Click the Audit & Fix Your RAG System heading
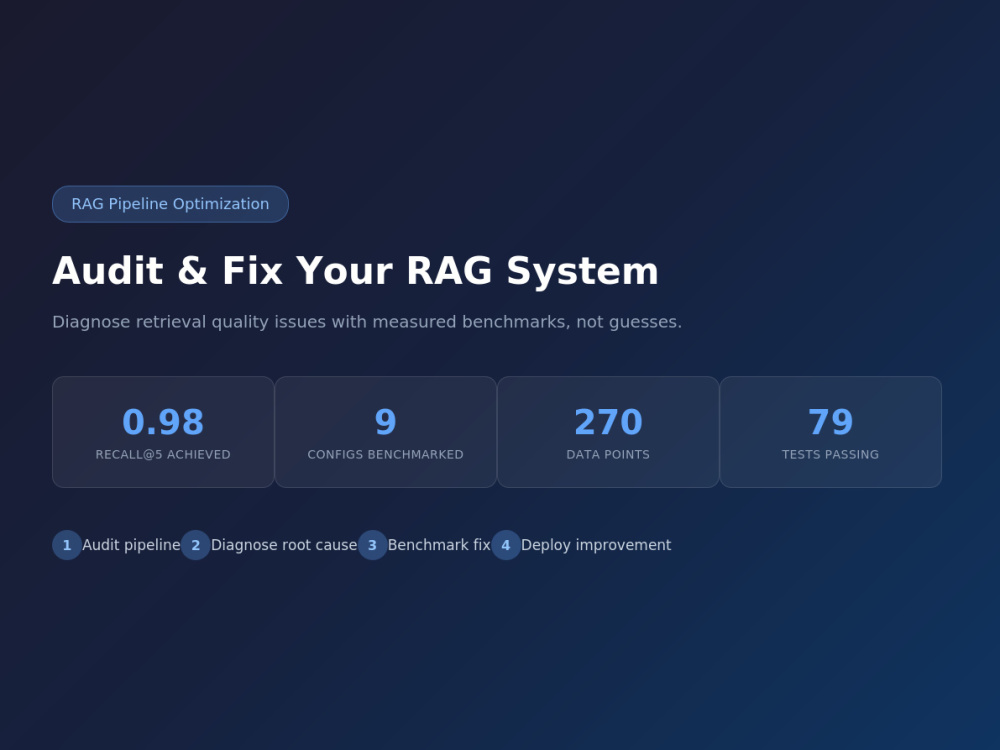Viewport: 1000px width, 750px height. point(355,270)
